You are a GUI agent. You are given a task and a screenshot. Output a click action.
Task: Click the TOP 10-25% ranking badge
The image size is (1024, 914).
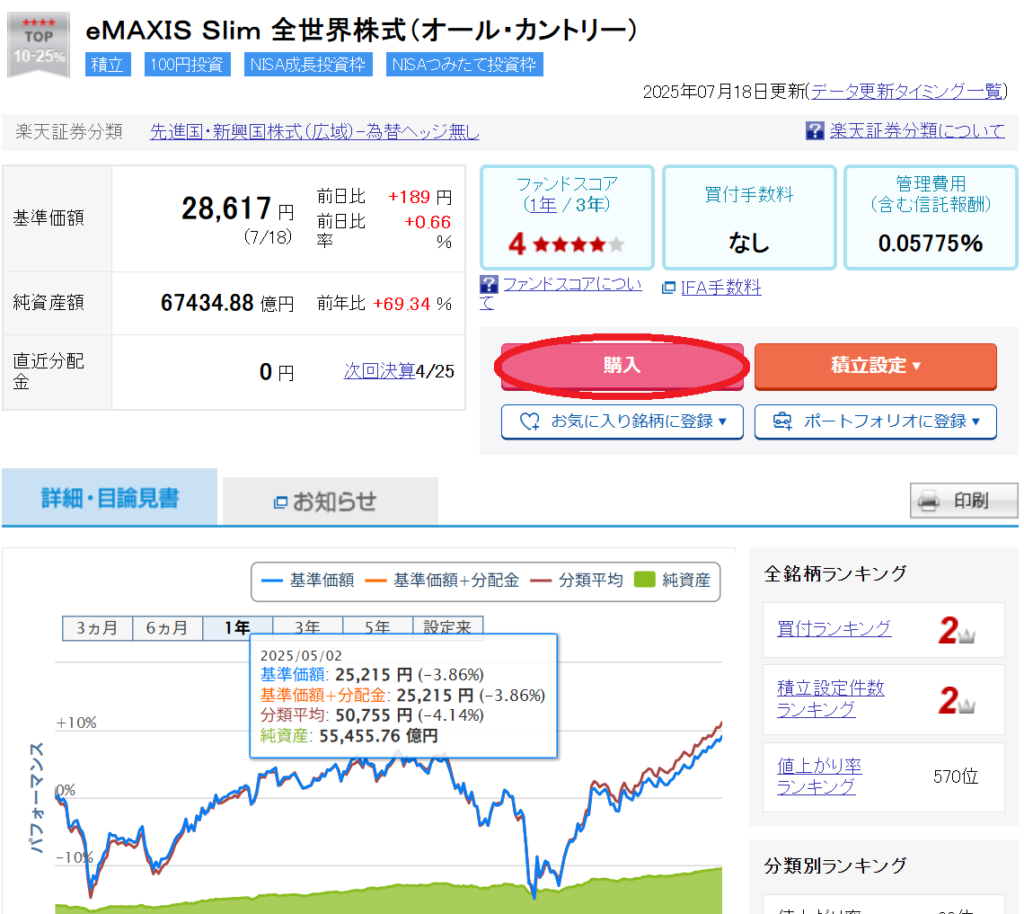coord(39,44)
